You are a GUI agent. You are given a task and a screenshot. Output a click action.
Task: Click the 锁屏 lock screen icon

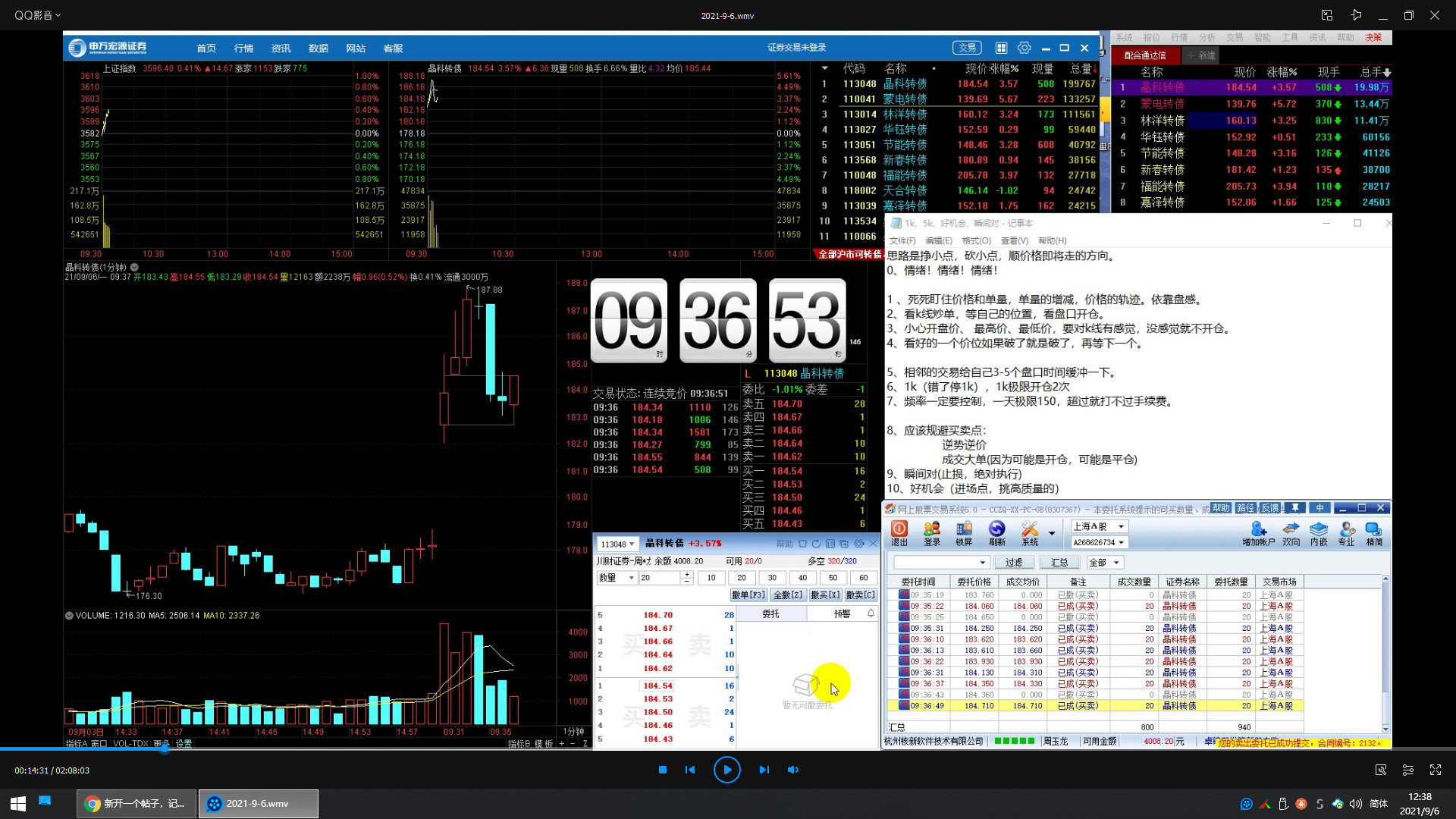click(964, 533)
